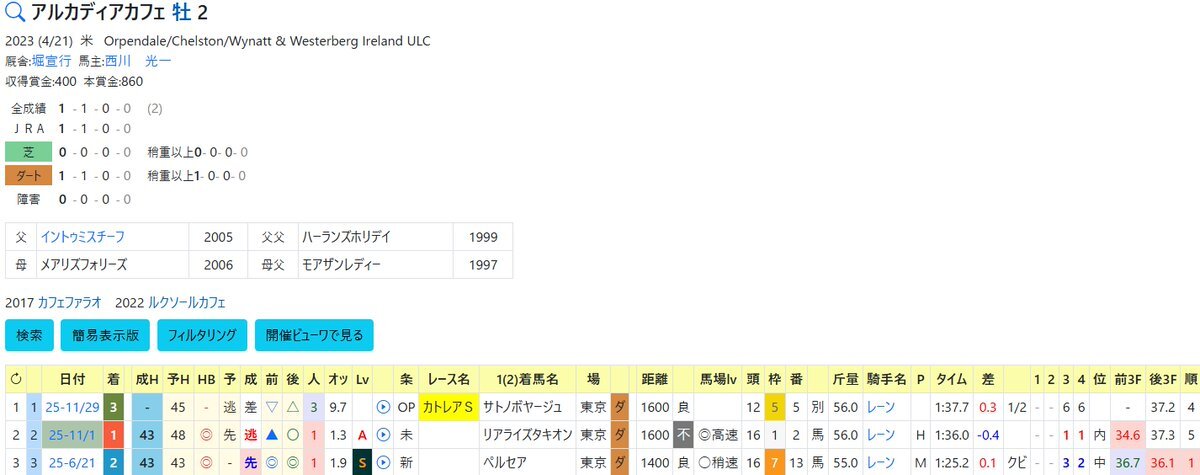Open trainer 堀宣行 link
1200x475 pixels.
pos(52,62)
